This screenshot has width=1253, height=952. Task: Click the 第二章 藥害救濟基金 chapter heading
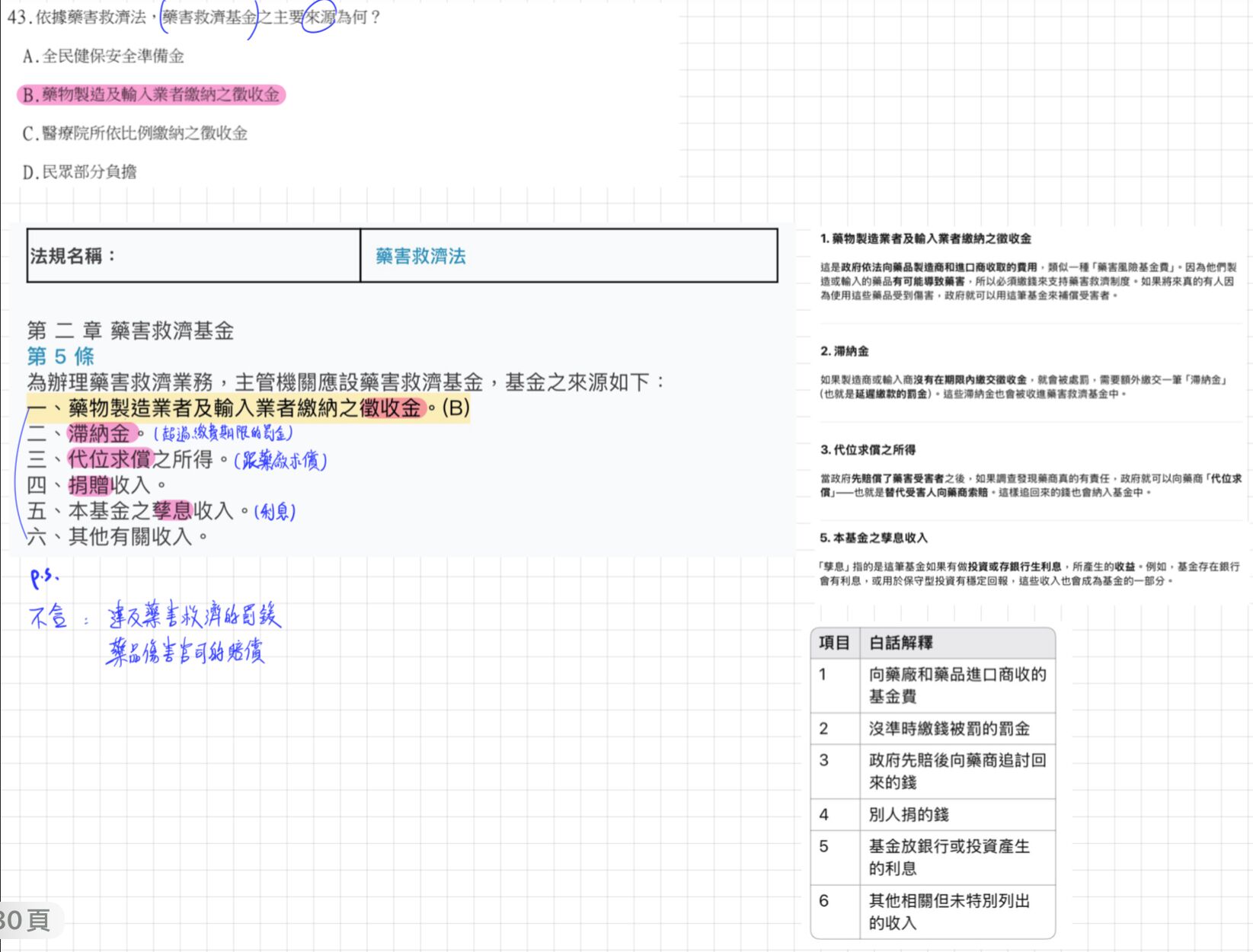point(130,331)
